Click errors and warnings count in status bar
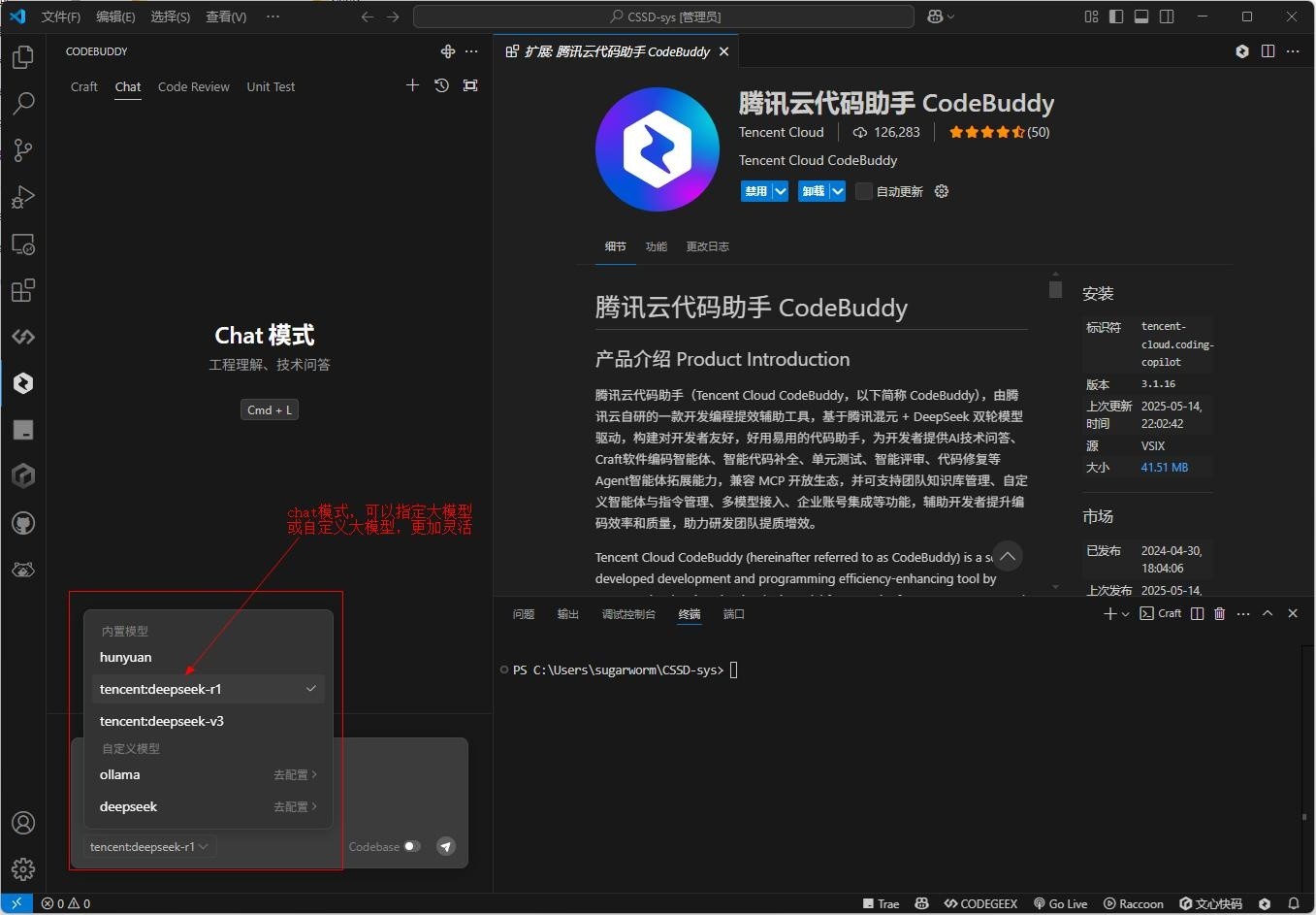This screenshot has height=915, width=1316. (66, 903)
